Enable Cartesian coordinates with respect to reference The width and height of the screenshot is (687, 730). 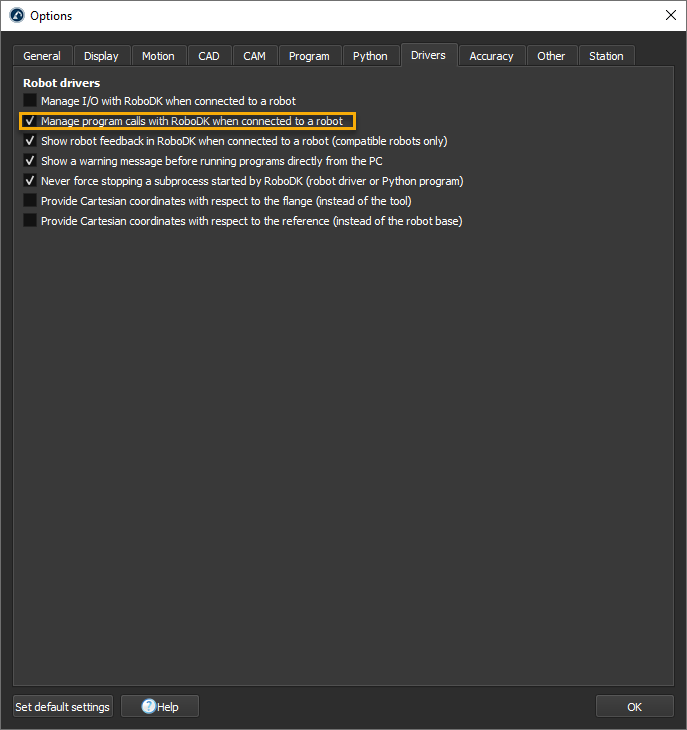pos(30,221)
